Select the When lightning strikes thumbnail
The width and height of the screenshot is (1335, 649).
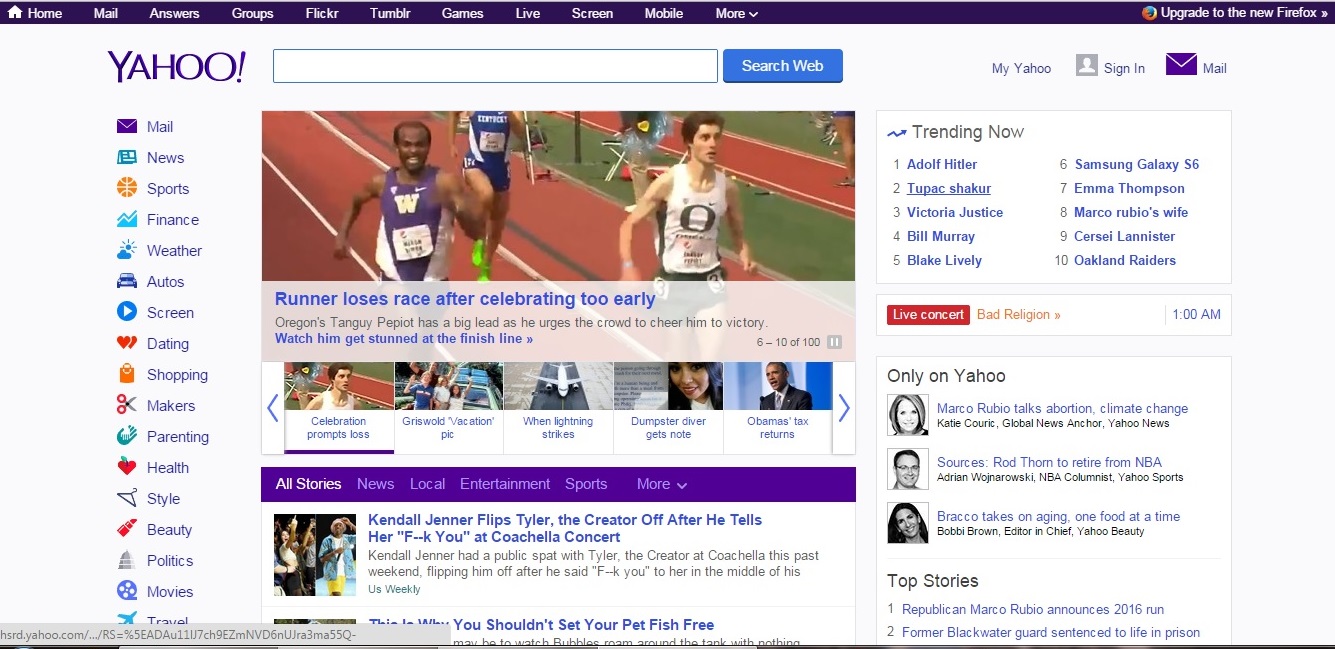click(558, 407)
